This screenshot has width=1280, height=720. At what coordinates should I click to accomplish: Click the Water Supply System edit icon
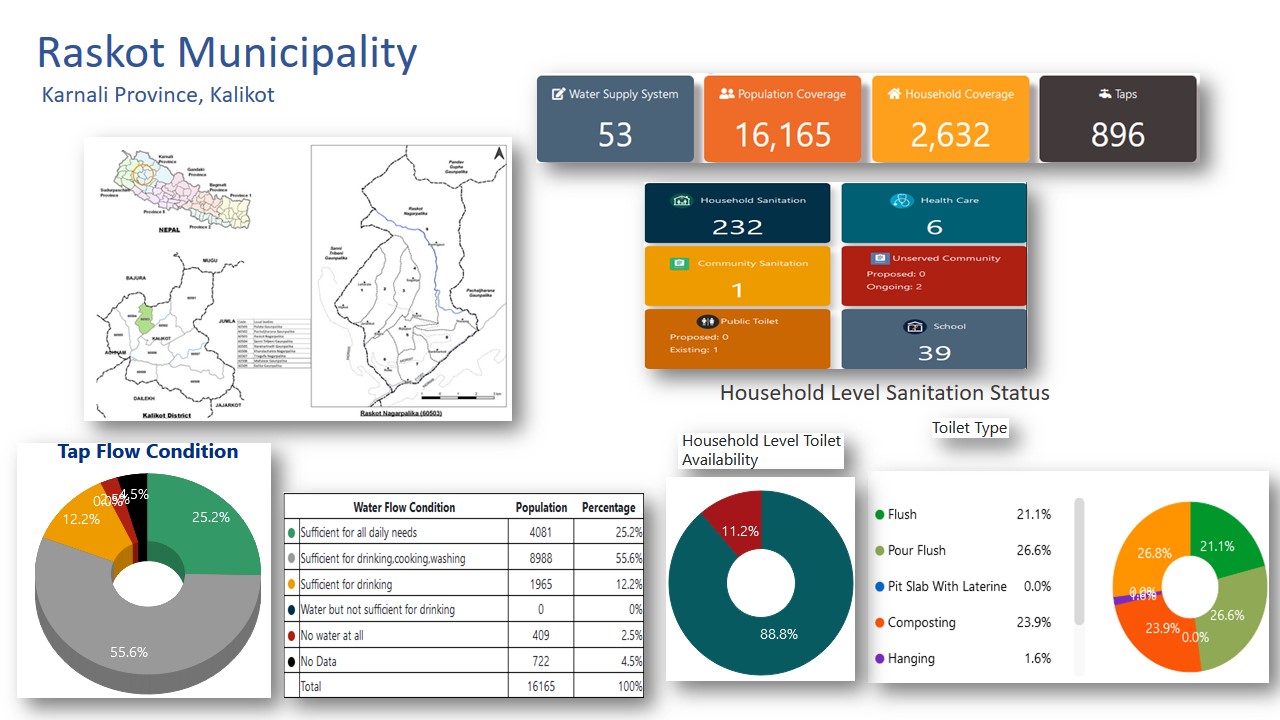(x=558, y=94)
